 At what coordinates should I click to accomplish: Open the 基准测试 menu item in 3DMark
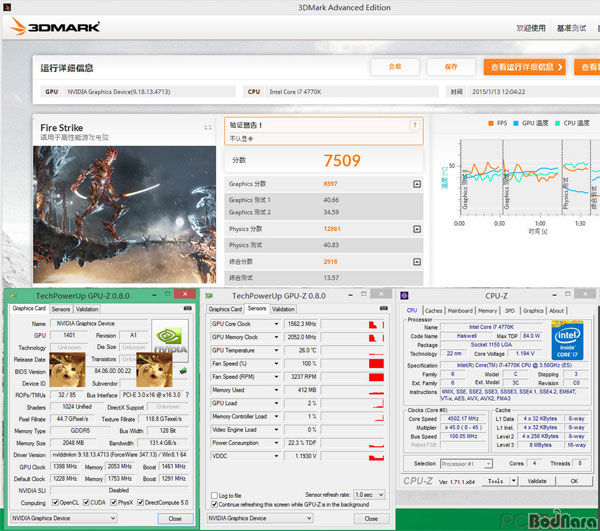point(571,28)
